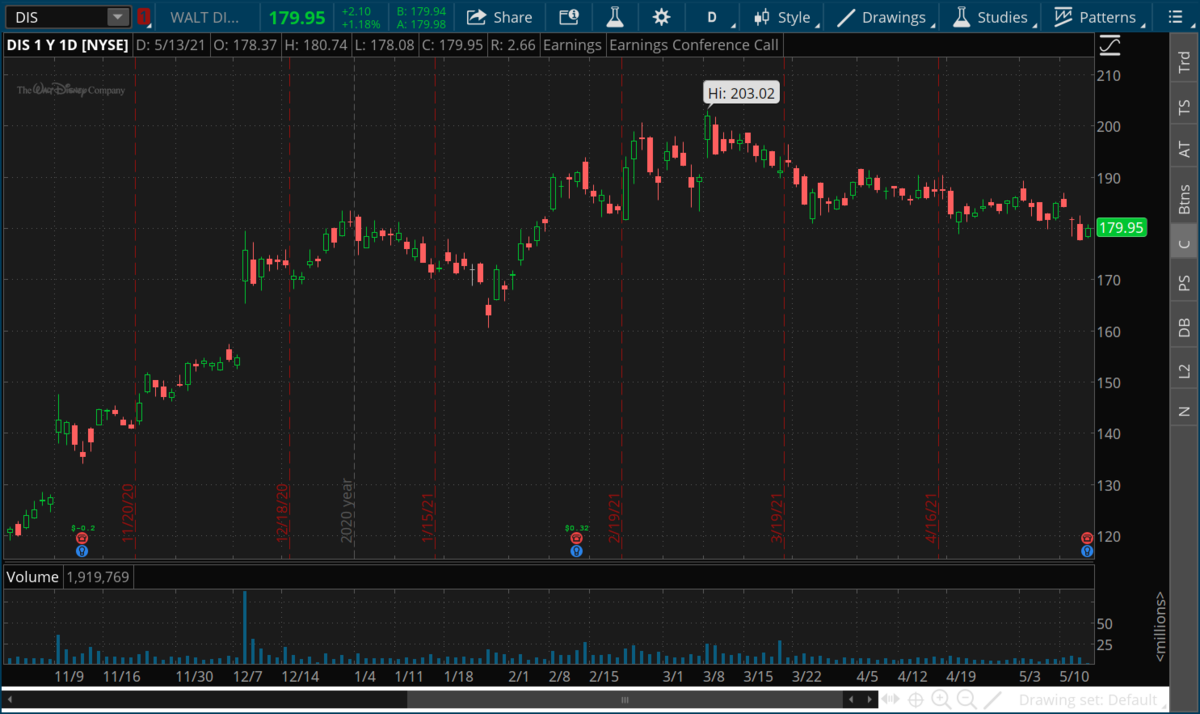Open chart settings gear icon
Screen dimensions: 1200x714
[661, 17]
